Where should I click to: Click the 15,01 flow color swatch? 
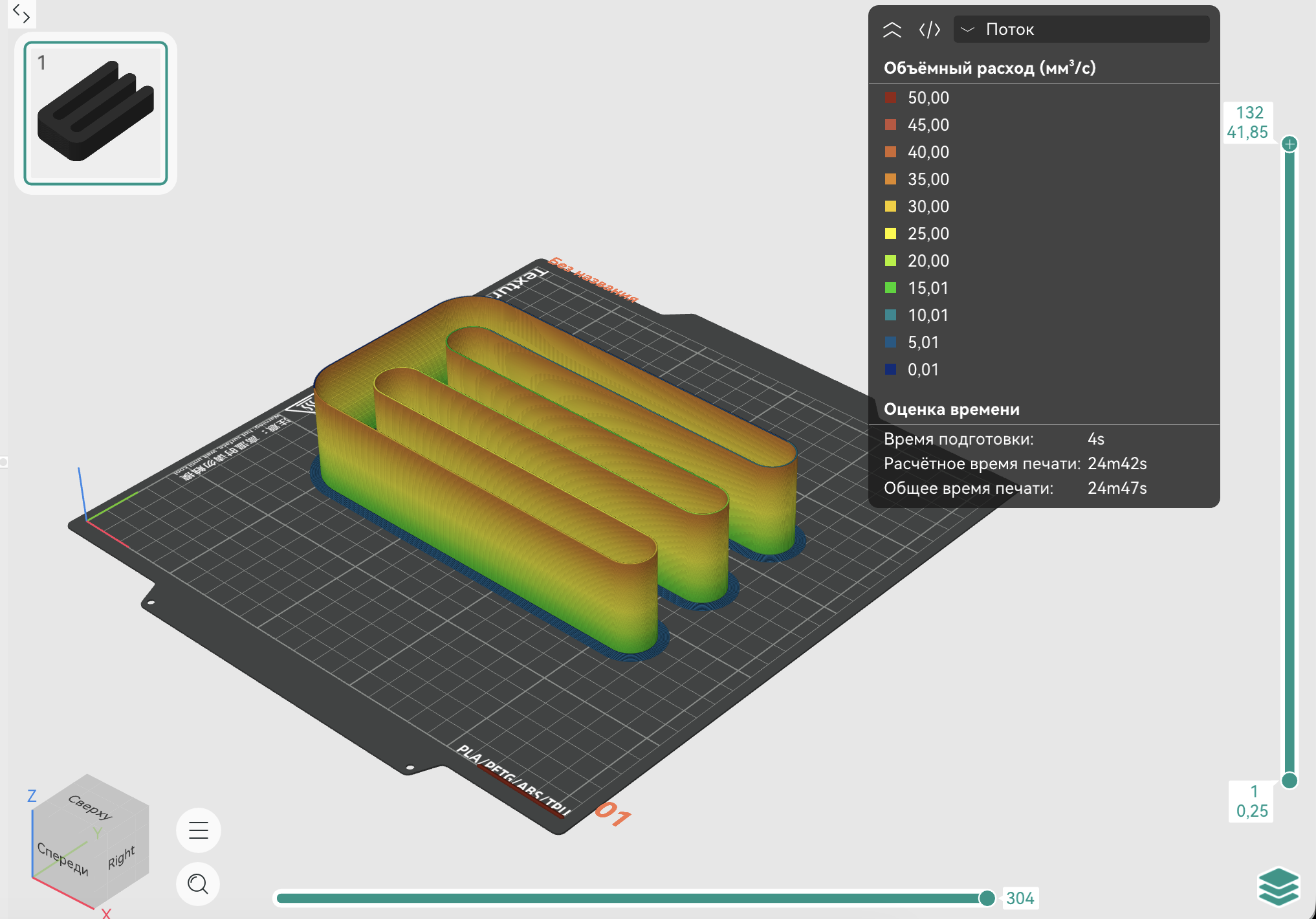click(x=891, y=288)
